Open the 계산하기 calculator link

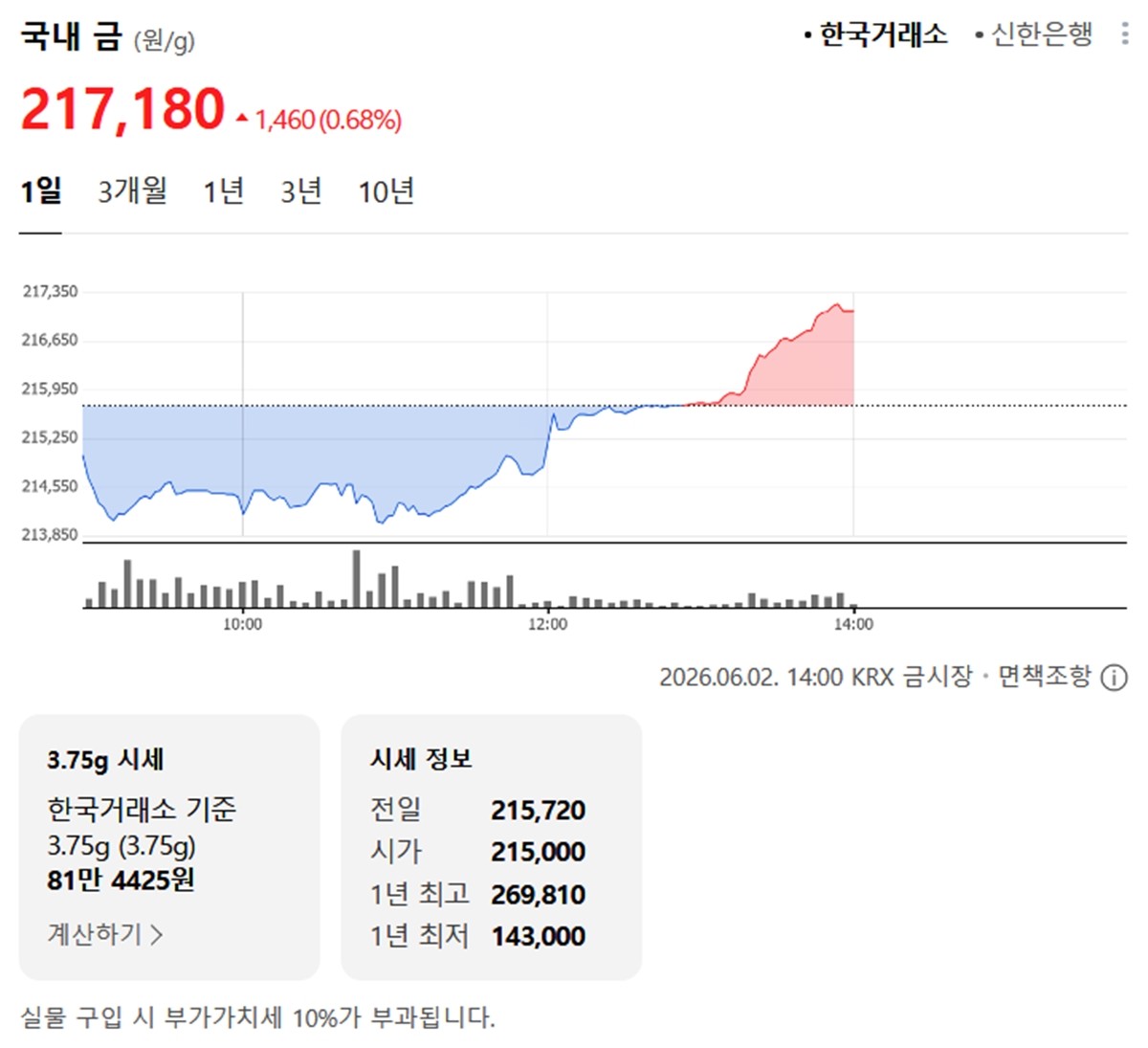pos(105,933)
